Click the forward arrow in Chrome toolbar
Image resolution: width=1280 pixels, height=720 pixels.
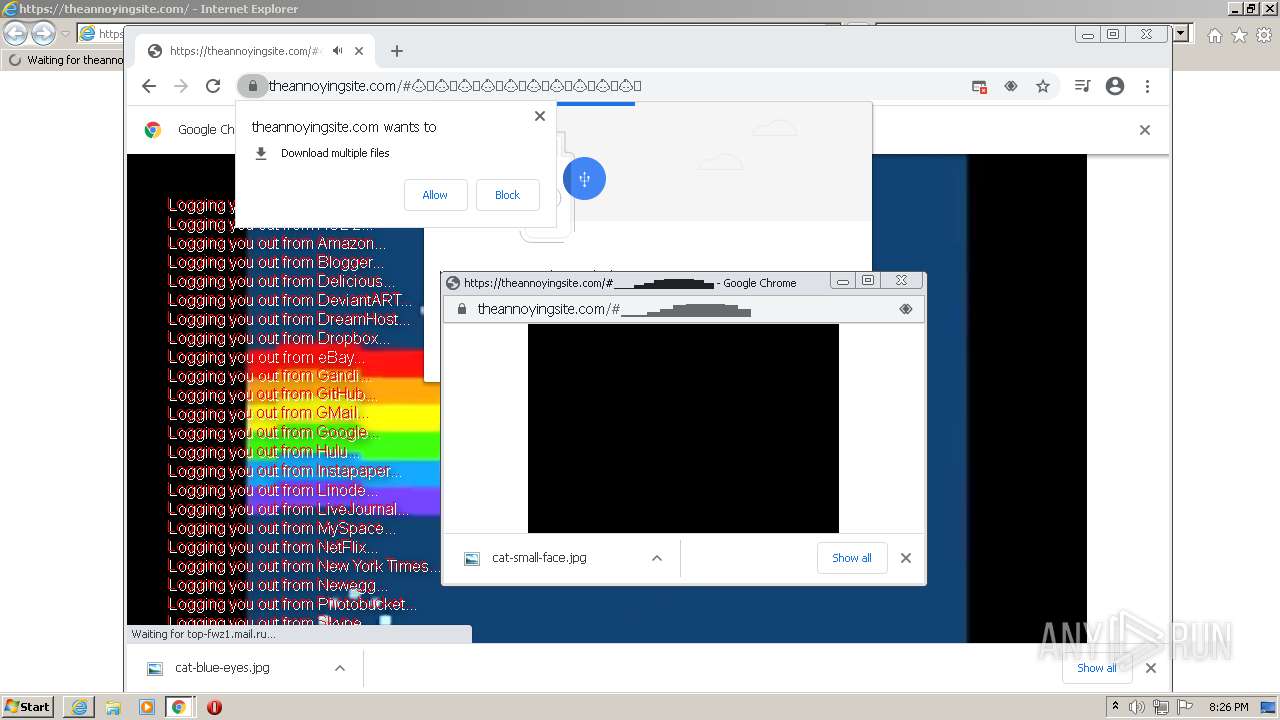pyautogui.click(x=181, y=86)
